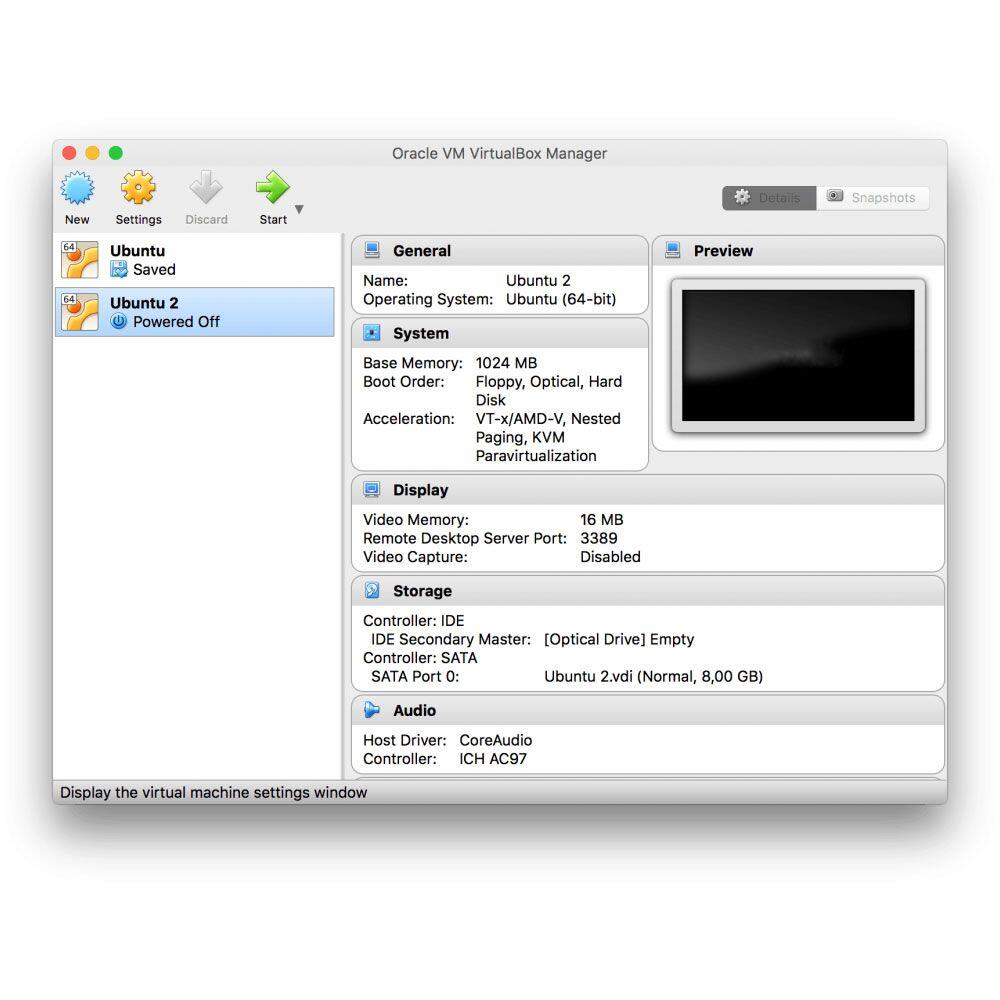The height and width of the screenshot is (1000, 1000).
Task: Click the "Controller: SATA" storage row
Action: point(420,658)
